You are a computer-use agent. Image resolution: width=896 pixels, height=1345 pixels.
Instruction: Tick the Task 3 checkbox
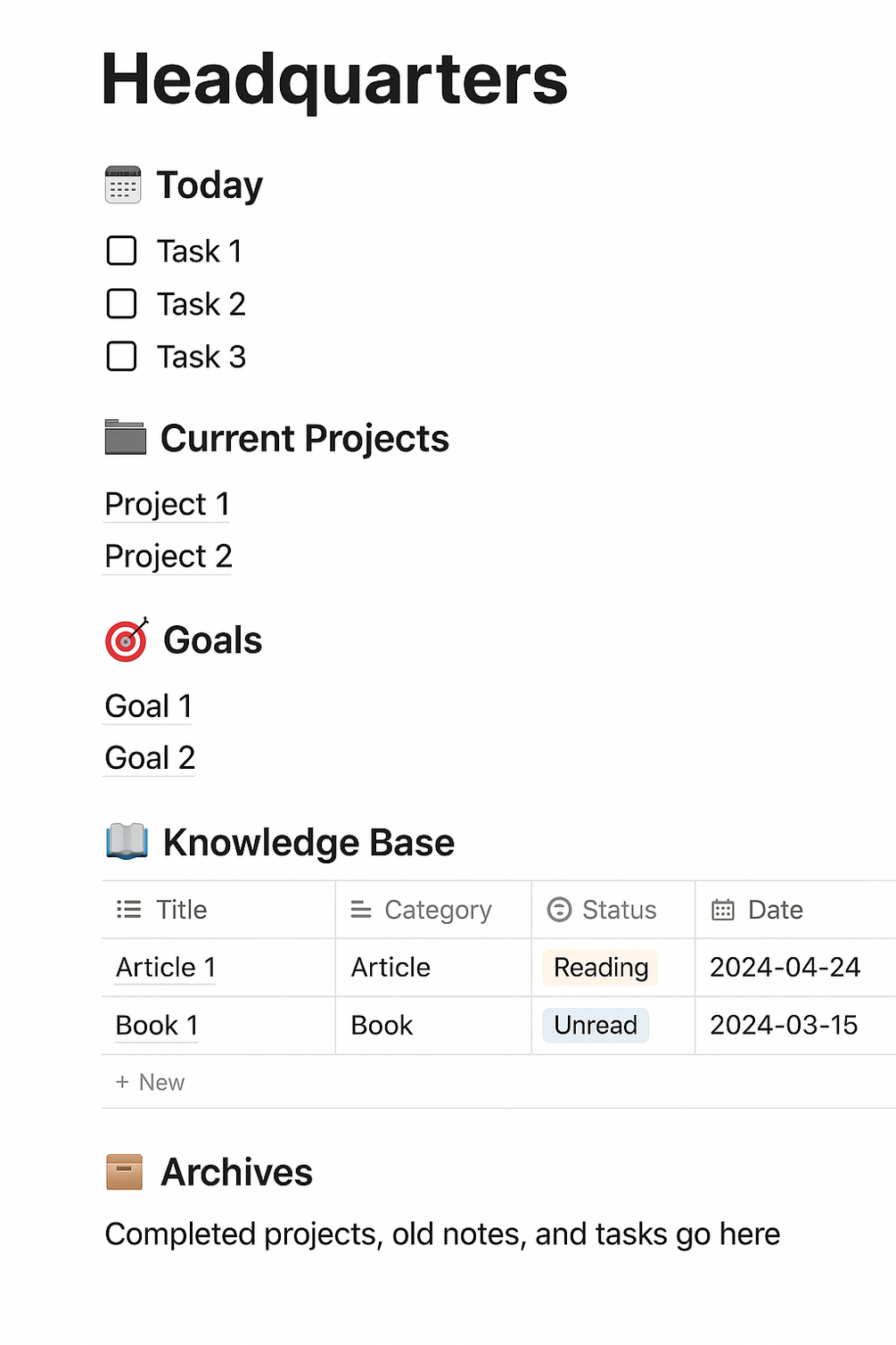point(121,357)
